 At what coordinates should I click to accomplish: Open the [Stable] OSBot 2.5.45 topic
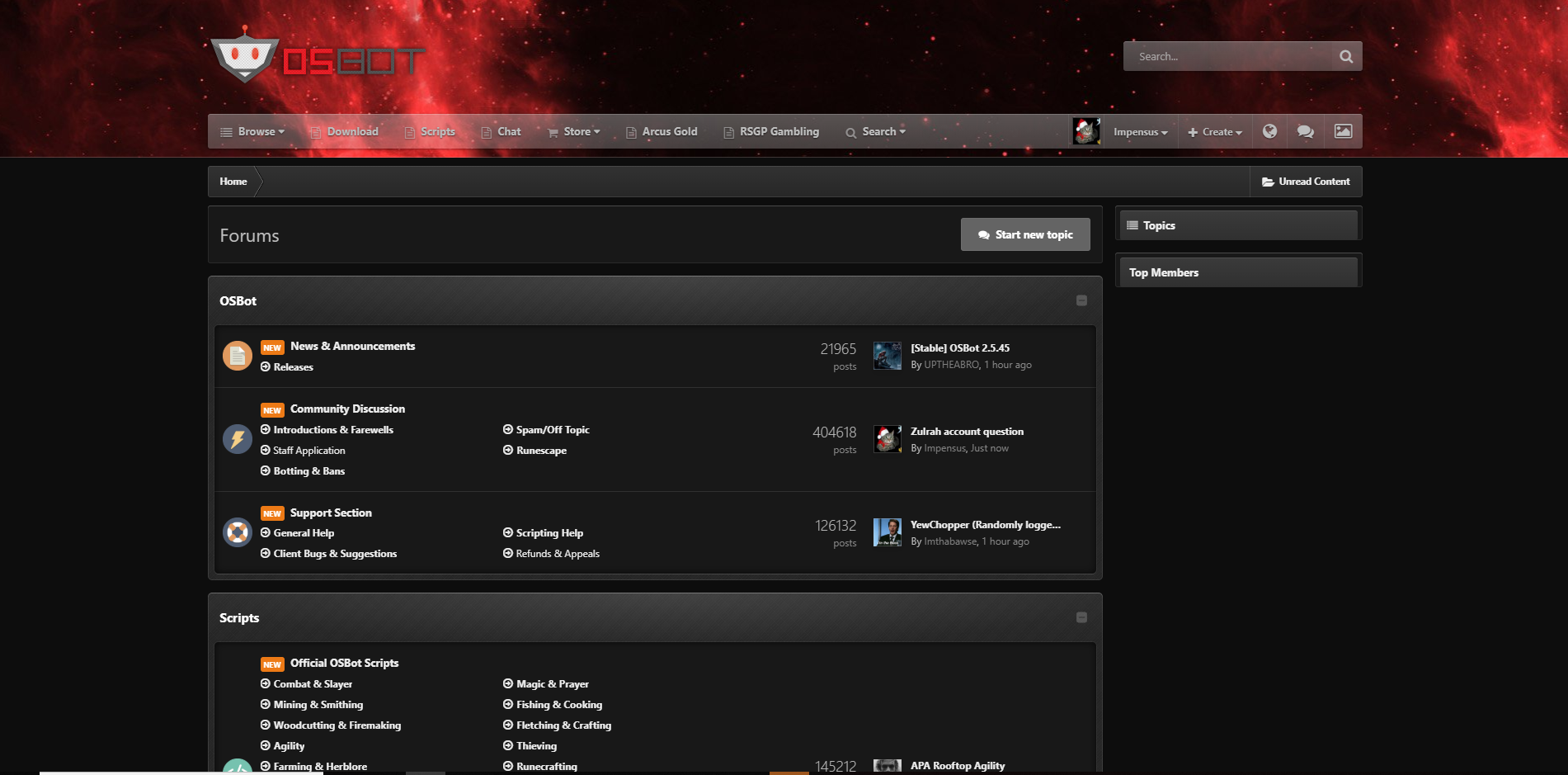pyautogui.click(x=960, y=348)
